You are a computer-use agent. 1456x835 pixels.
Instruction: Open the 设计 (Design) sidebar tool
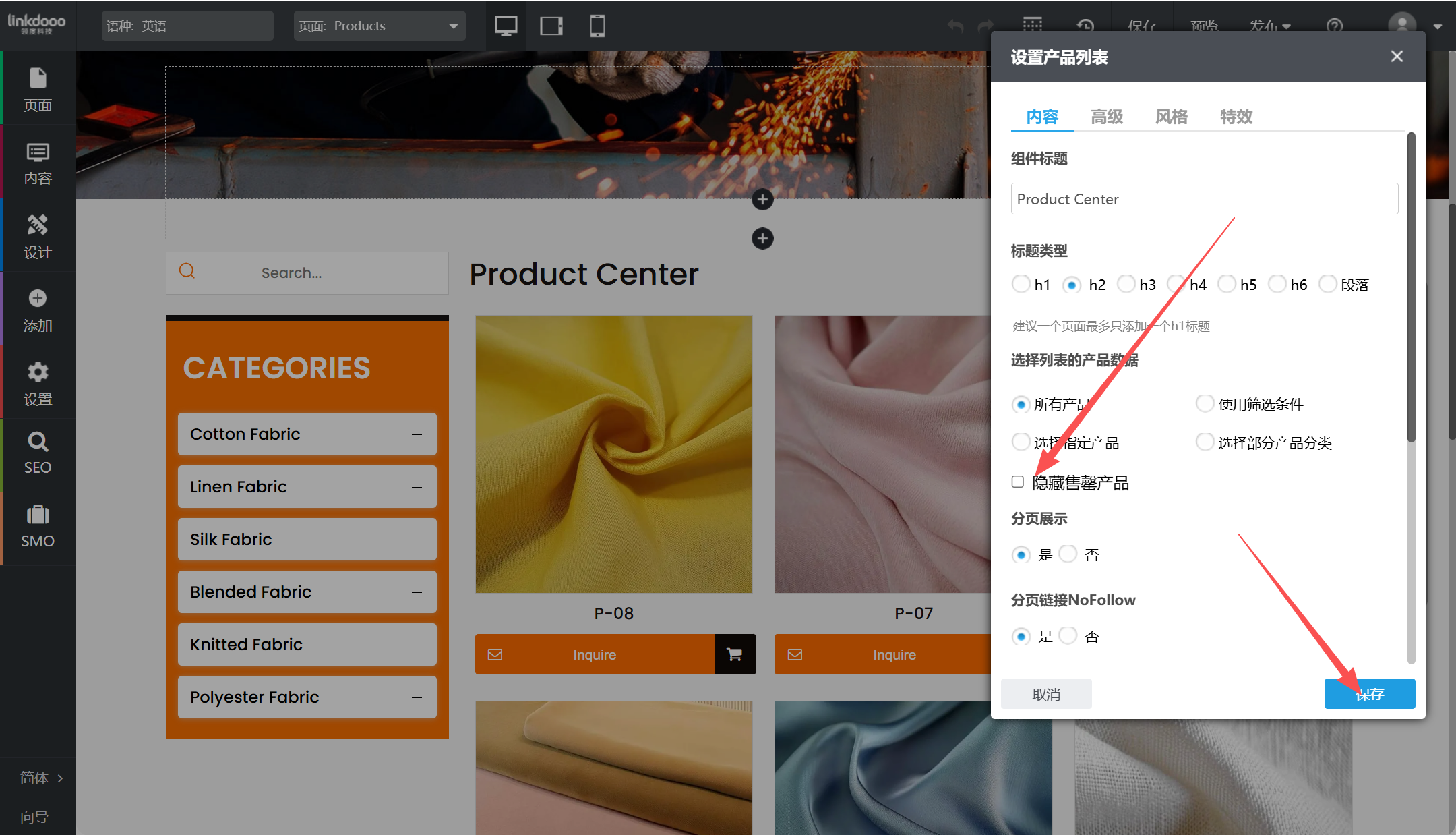(38, 236)
